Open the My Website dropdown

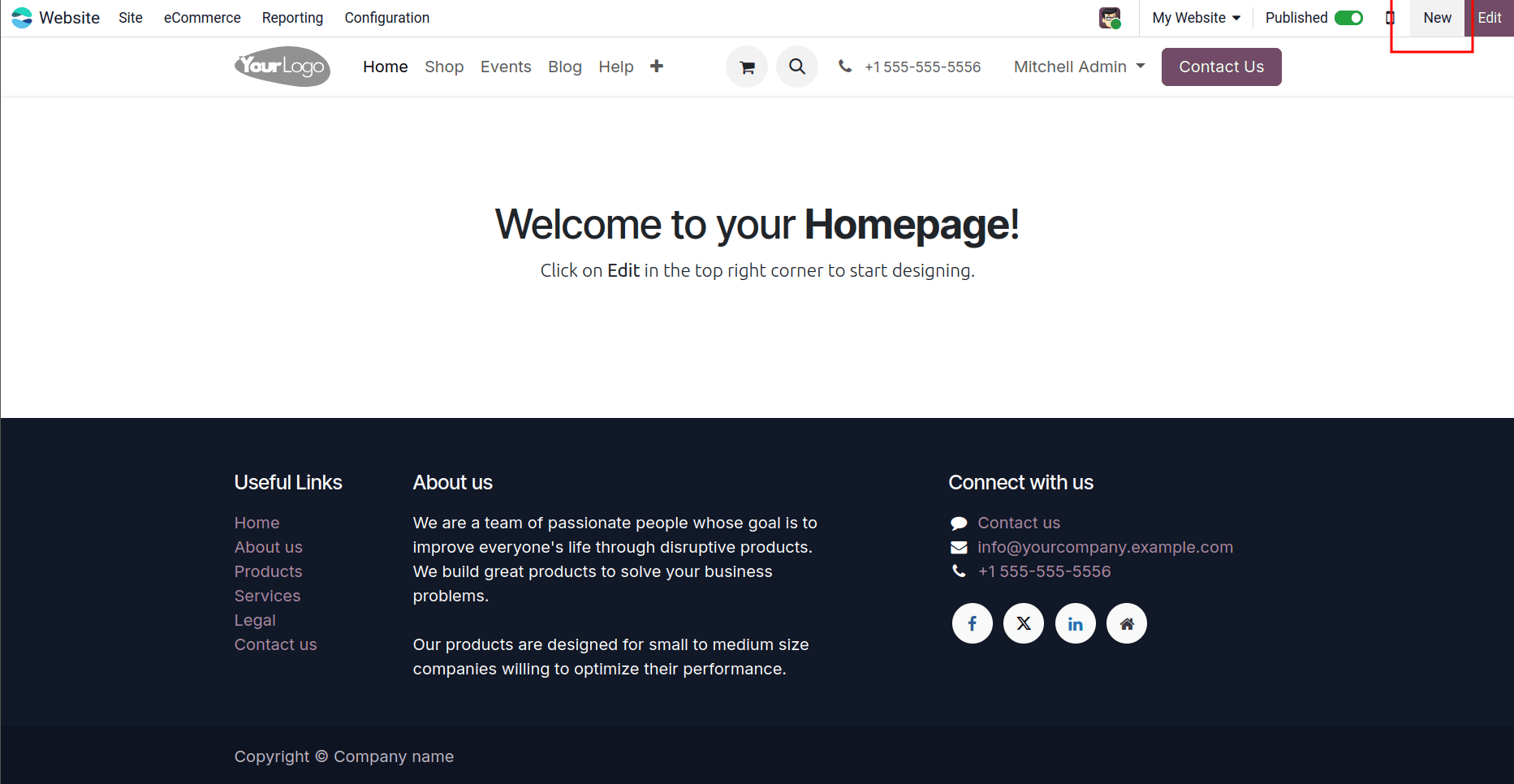click(x=1195, y=17)
